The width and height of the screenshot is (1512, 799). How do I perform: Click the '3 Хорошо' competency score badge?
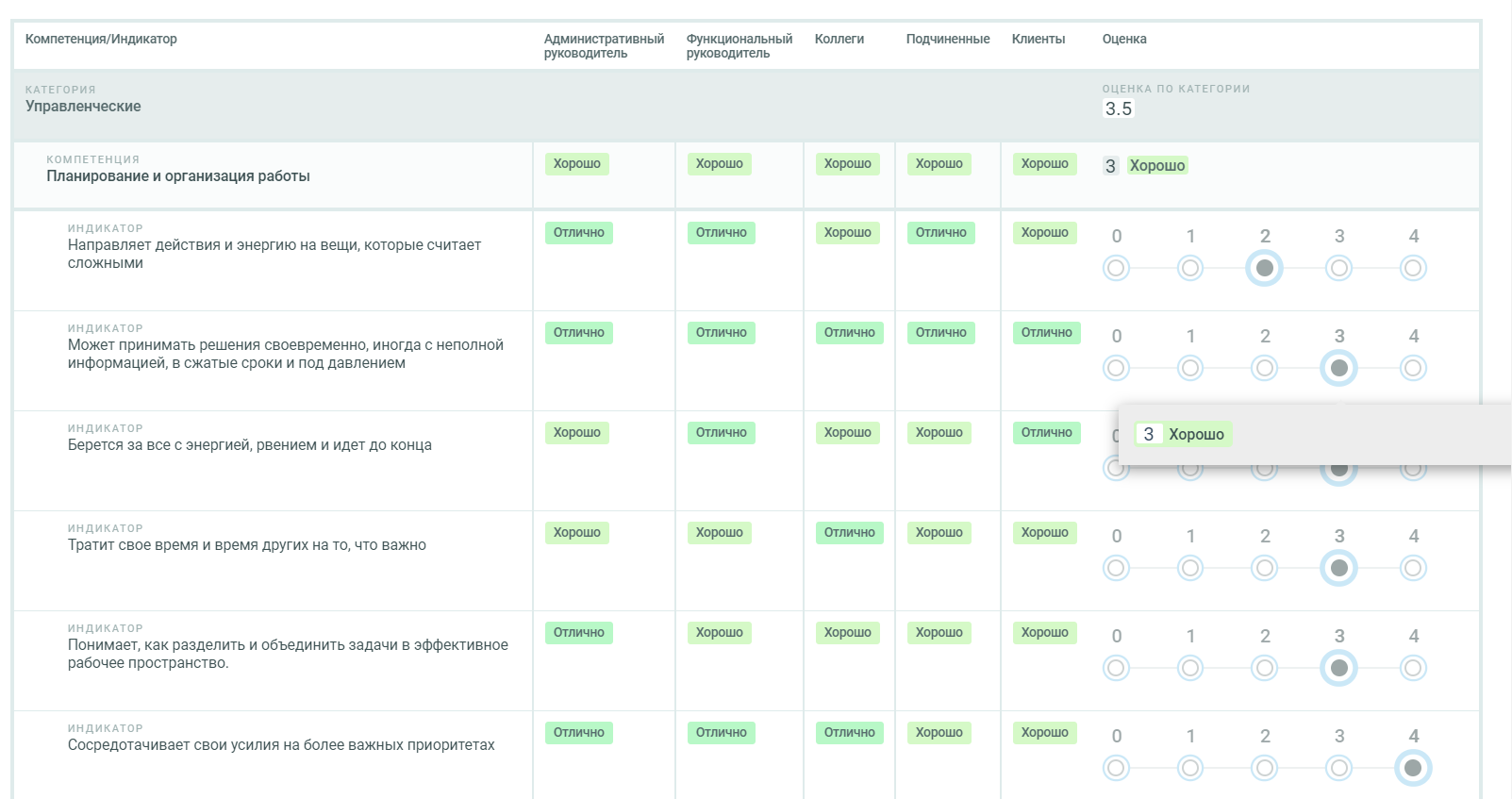1145,166
